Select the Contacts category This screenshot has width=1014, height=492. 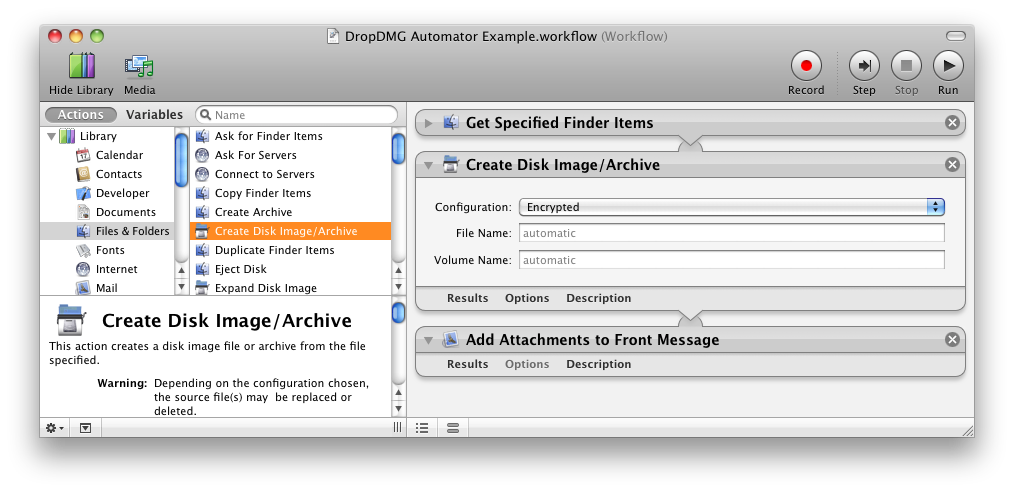[118, 174]
